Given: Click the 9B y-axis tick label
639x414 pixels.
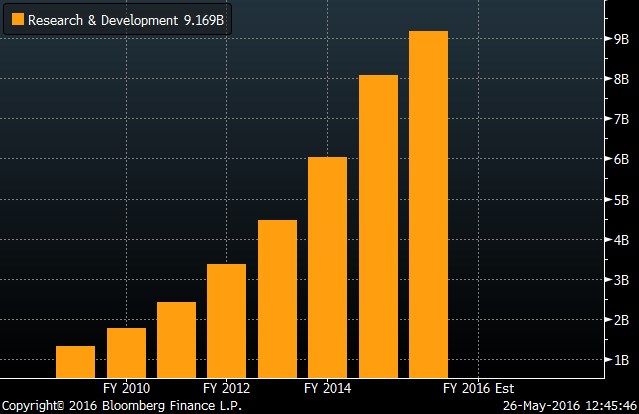Looking at the screenshot, I should (x=621, y=39).
